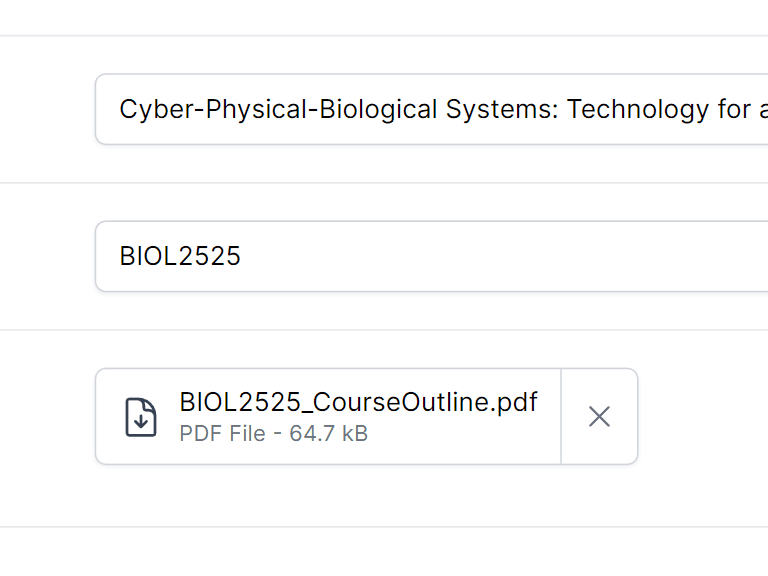
Task: Click the BIOL2525 text inside the code field
Action: pyautogui.click(x=180, y=256)
